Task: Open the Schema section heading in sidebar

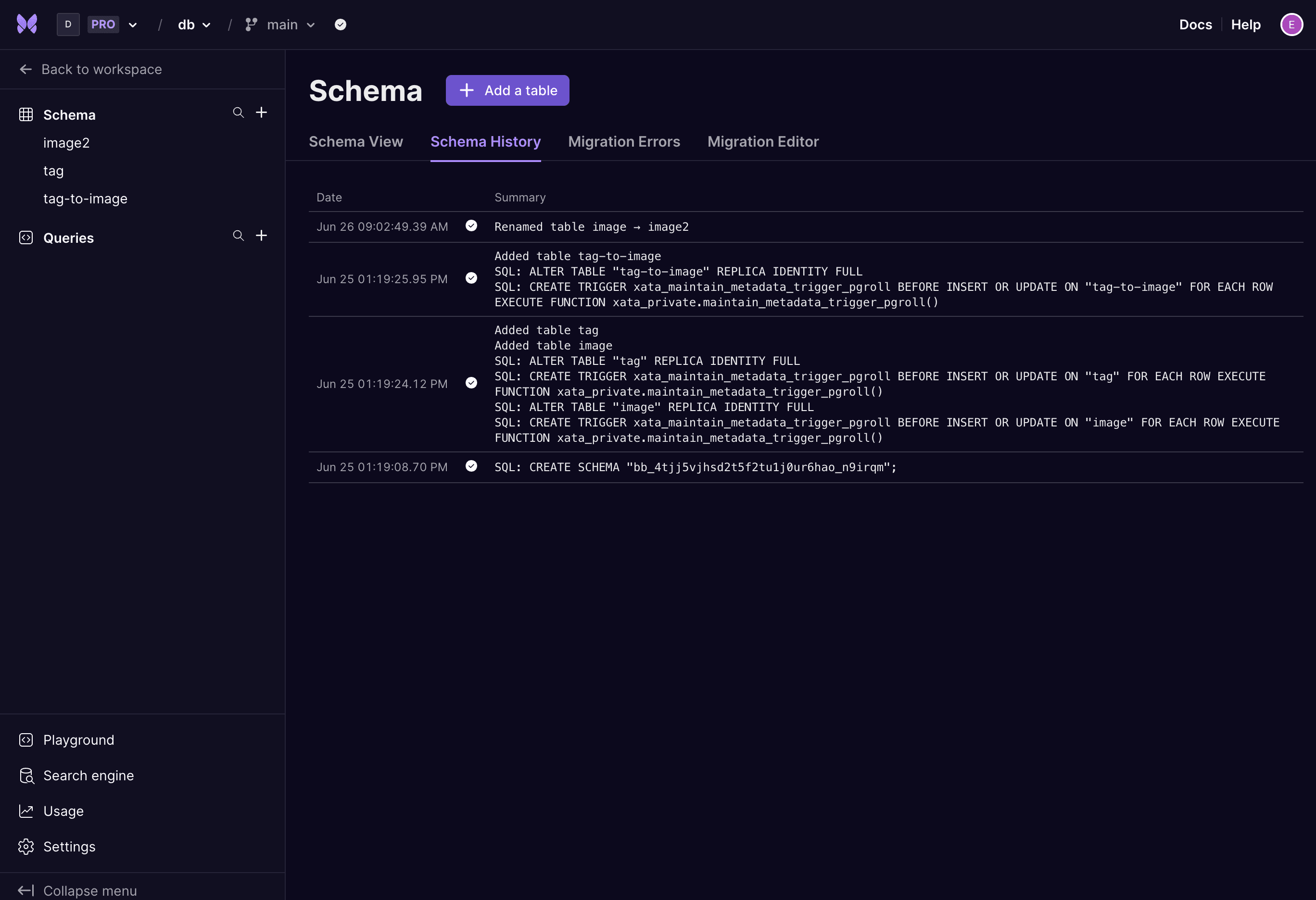Action: 69,115
